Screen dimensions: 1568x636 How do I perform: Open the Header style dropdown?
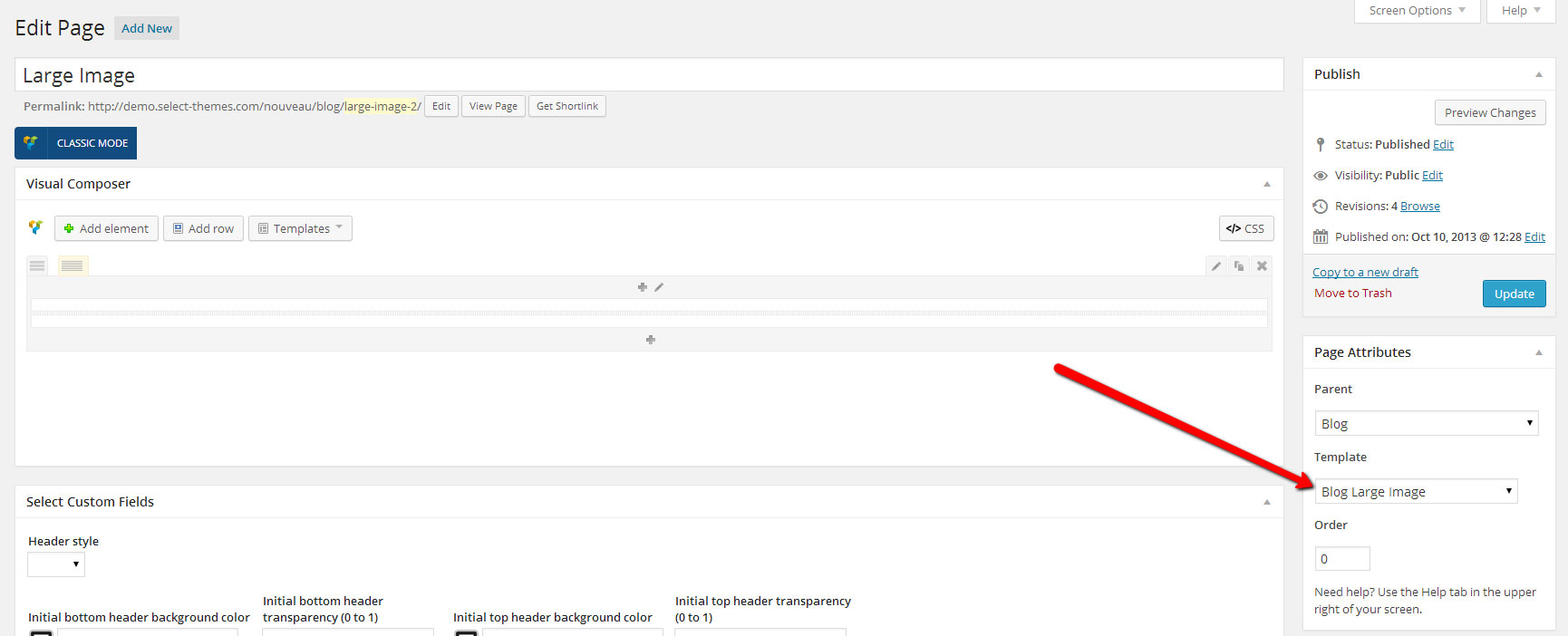pos(56,564)
